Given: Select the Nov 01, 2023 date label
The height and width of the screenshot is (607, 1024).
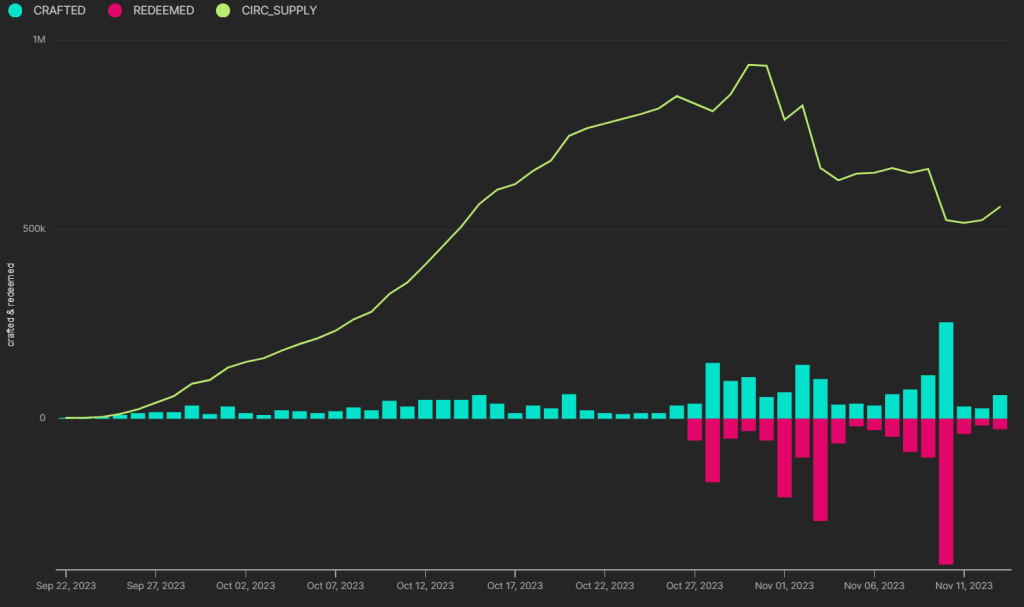Looking at the screenshot, I should (785, 586).
